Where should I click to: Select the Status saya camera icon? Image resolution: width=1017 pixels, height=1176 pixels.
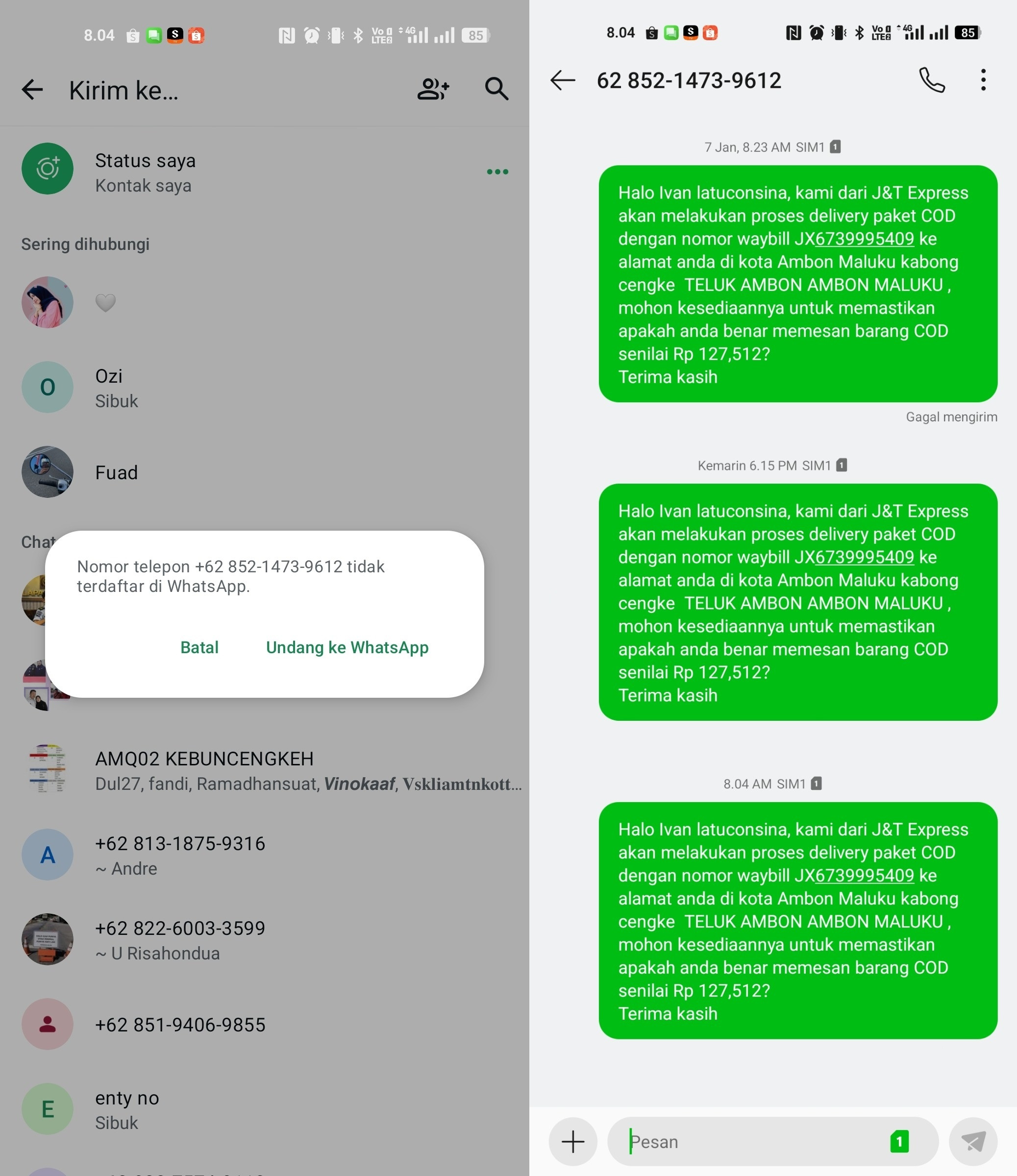tap(48, 169)
